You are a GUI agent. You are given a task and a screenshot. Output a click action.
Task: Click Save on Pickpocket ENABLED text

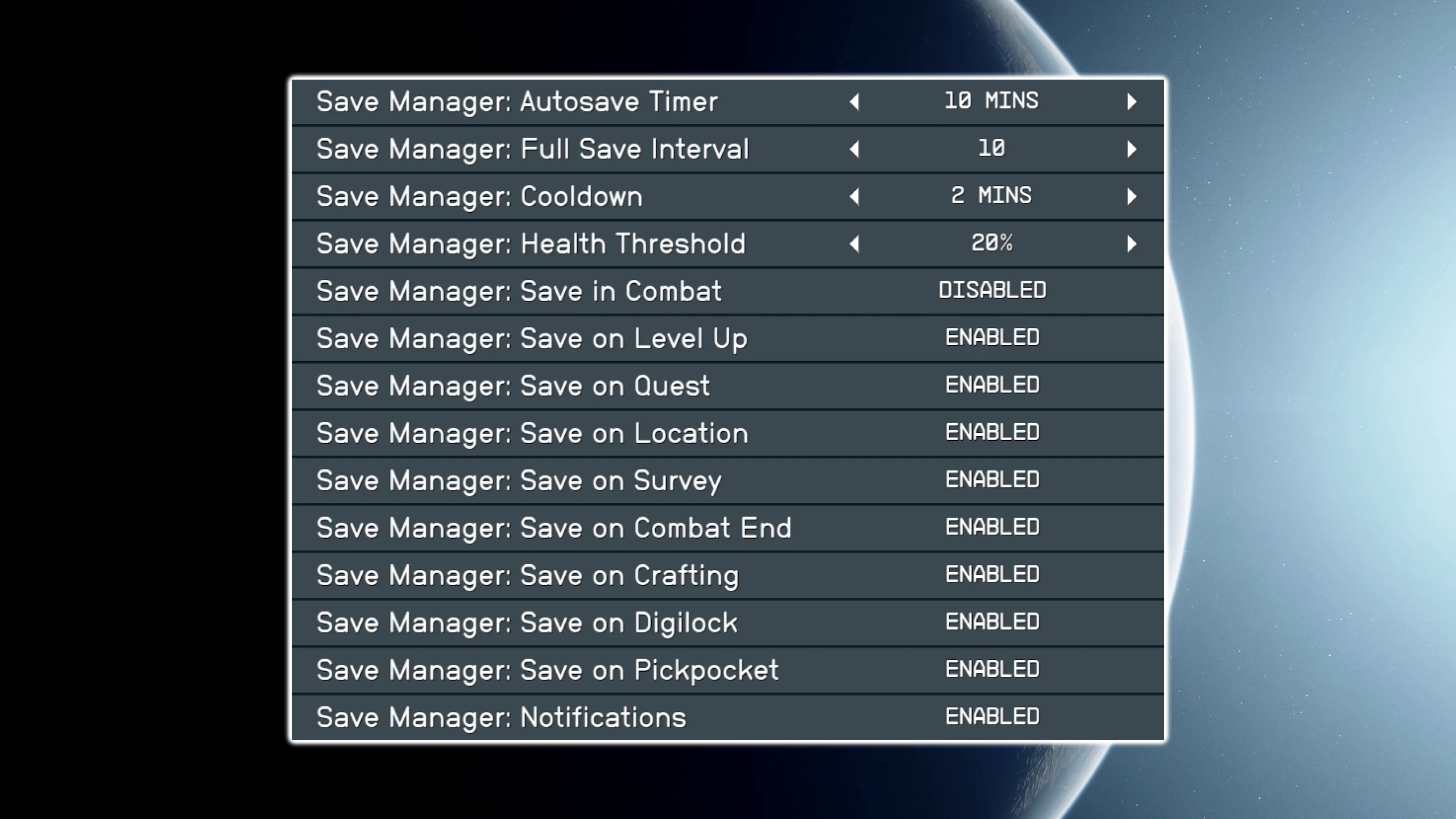[992, 669]
